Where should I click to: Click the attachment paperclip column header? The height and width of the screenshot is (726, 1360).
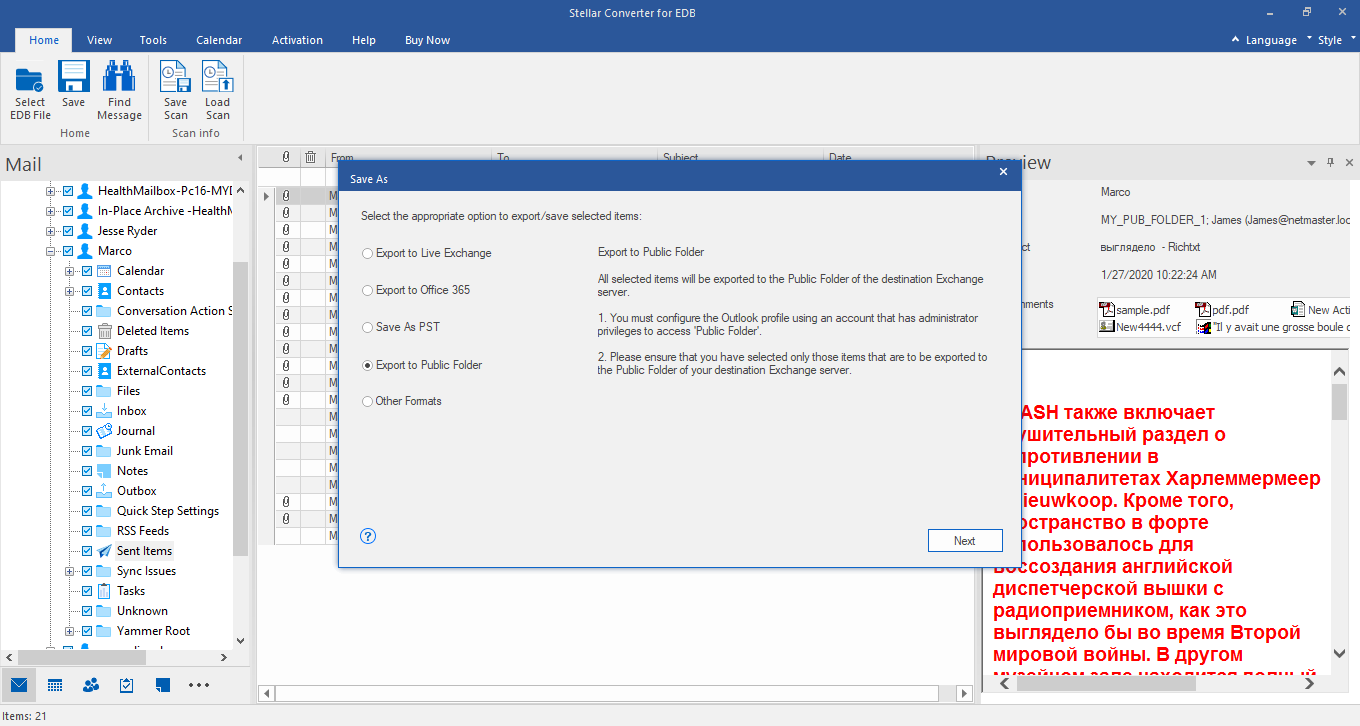286,157
